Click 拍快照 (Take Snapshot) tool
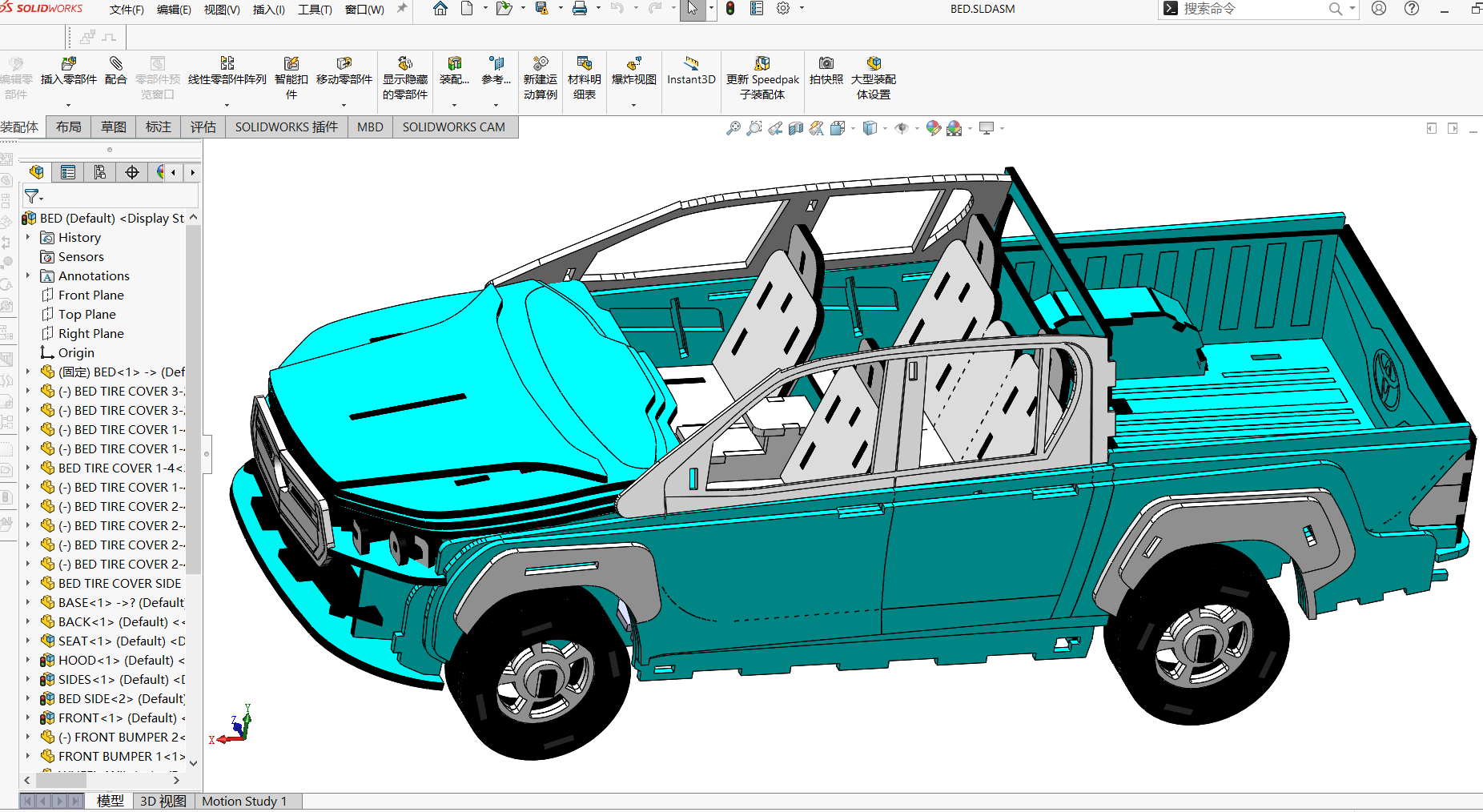The height and width of the screenshot is (812, 1483). click(x=826, y=71)
